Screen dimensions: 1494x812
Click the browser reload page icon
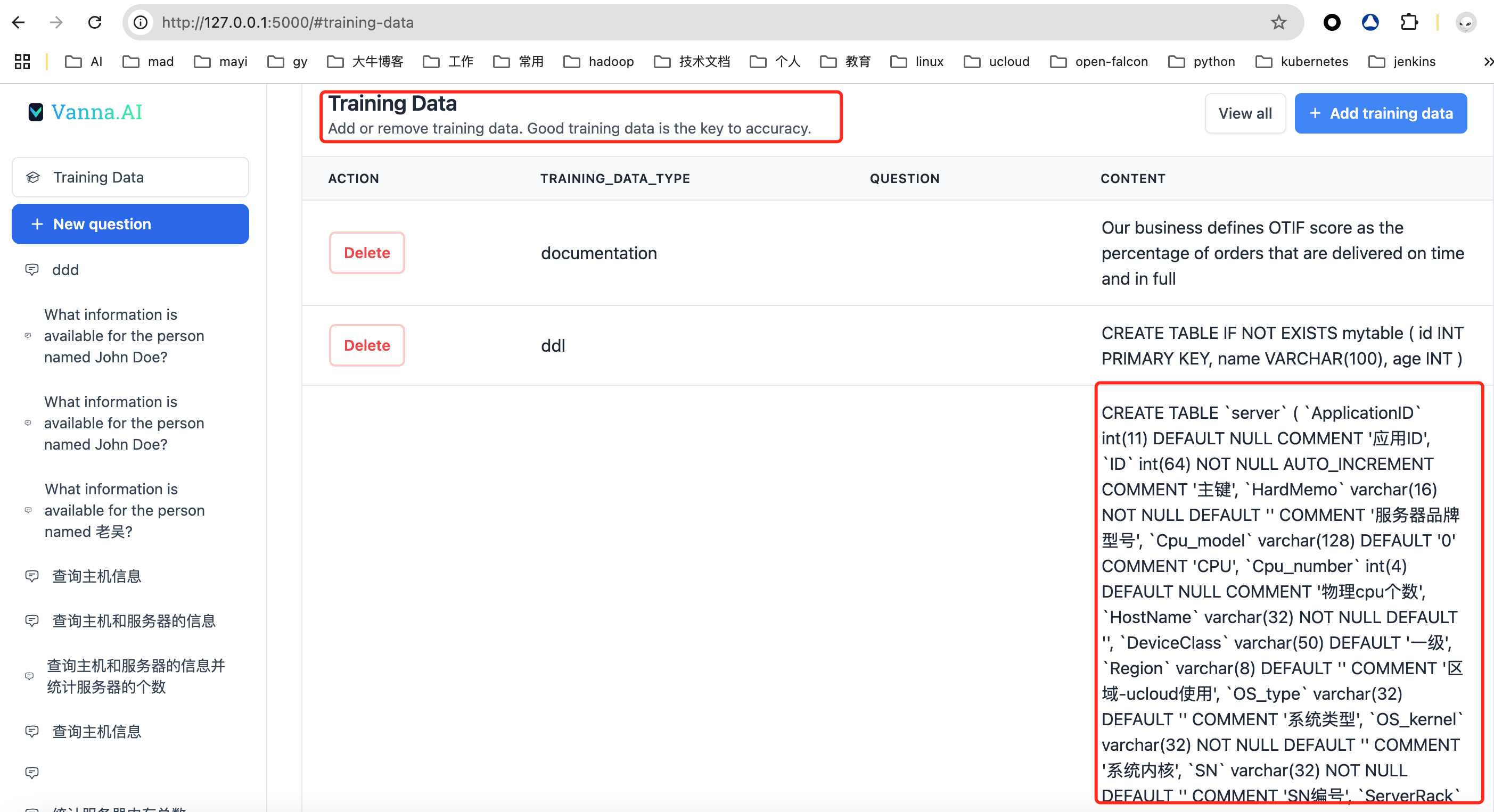tap(95, 22)
